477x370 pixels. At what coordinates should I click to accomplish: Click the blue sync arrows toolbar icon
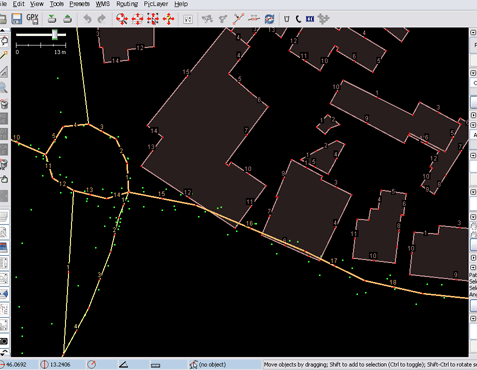pyautogui.click(x=269, y=19)
